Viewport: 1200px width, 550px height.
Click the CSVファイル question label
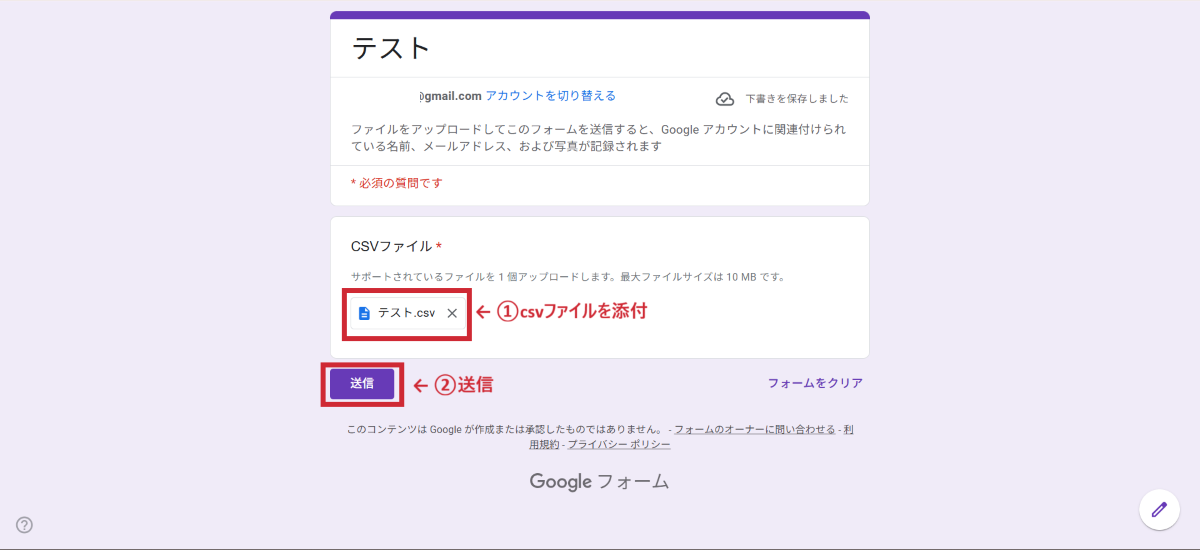coord(391,246)
